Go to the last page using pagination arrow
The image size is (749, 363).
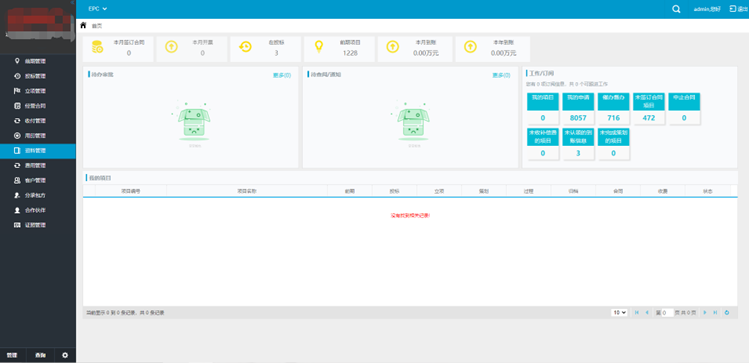715,312
